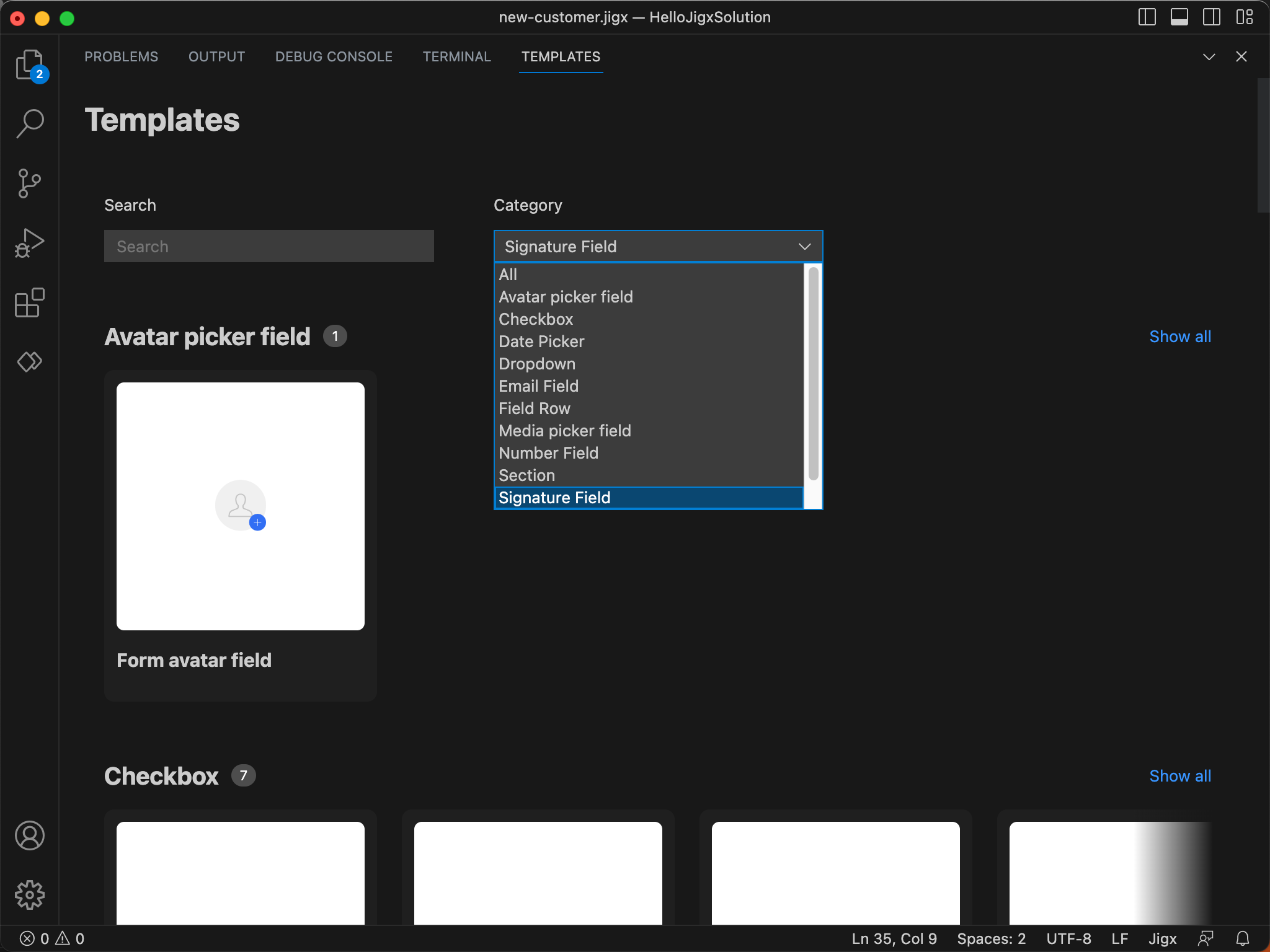Open the Extensions view
Screen dimensions: 1270x952
(x=30, y=302)
